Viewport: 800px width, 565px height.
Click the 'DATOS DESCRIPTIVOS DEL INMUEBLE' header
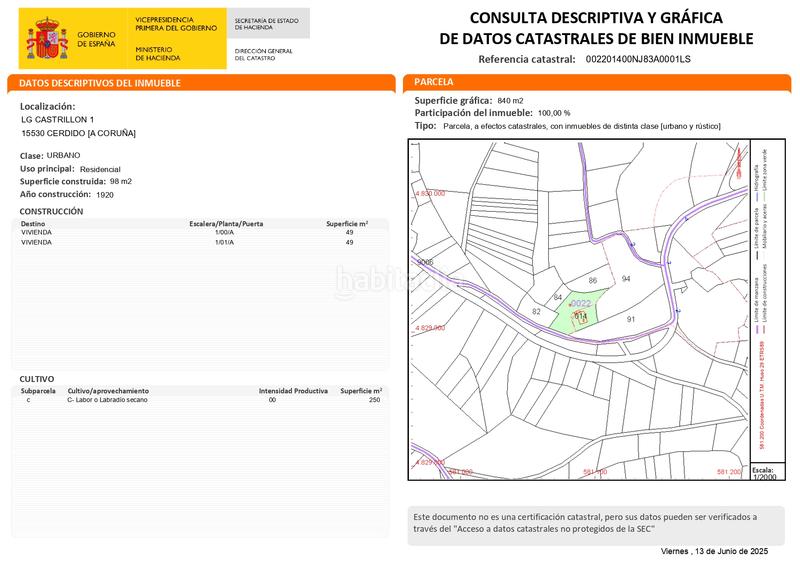click(x=100, y=83)
